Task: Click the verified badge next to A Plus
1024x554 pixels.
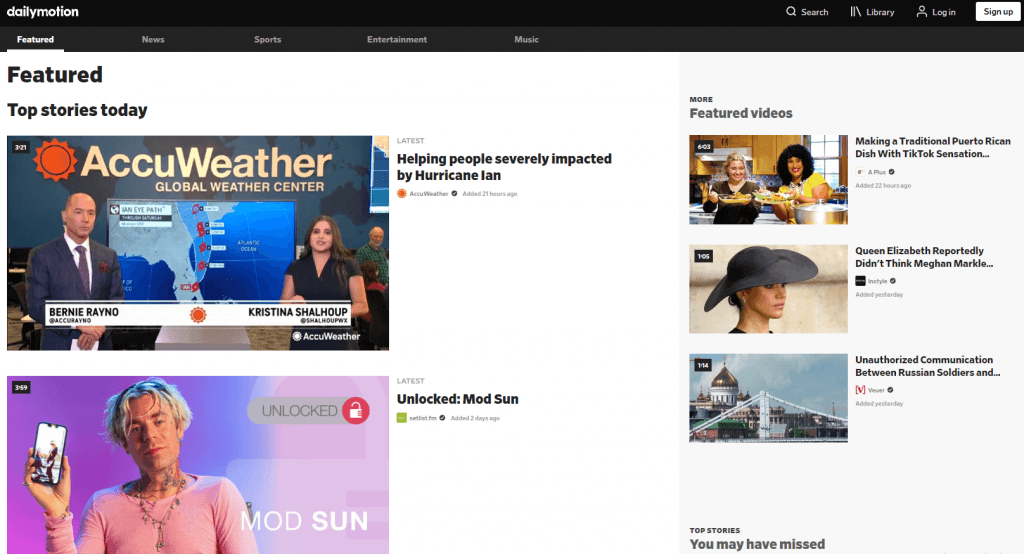Action: pyautogui.click(x=891, y=172)
